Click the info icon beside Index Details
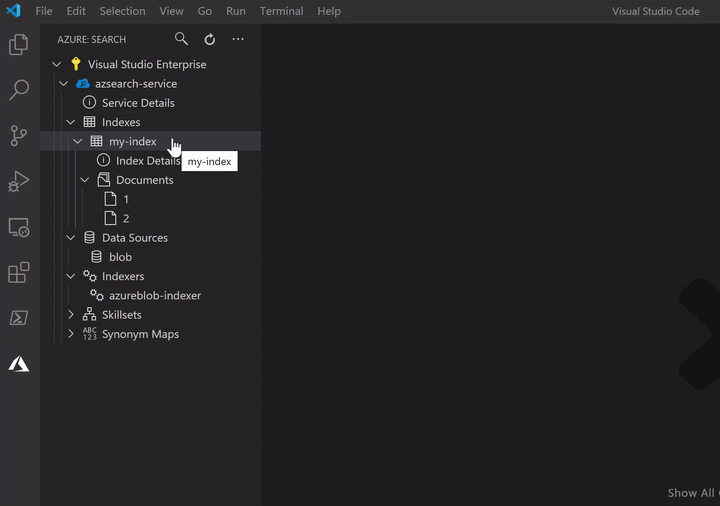Image resolution: width=720 pixels, height=506 pixels. [x=103, y=160]
